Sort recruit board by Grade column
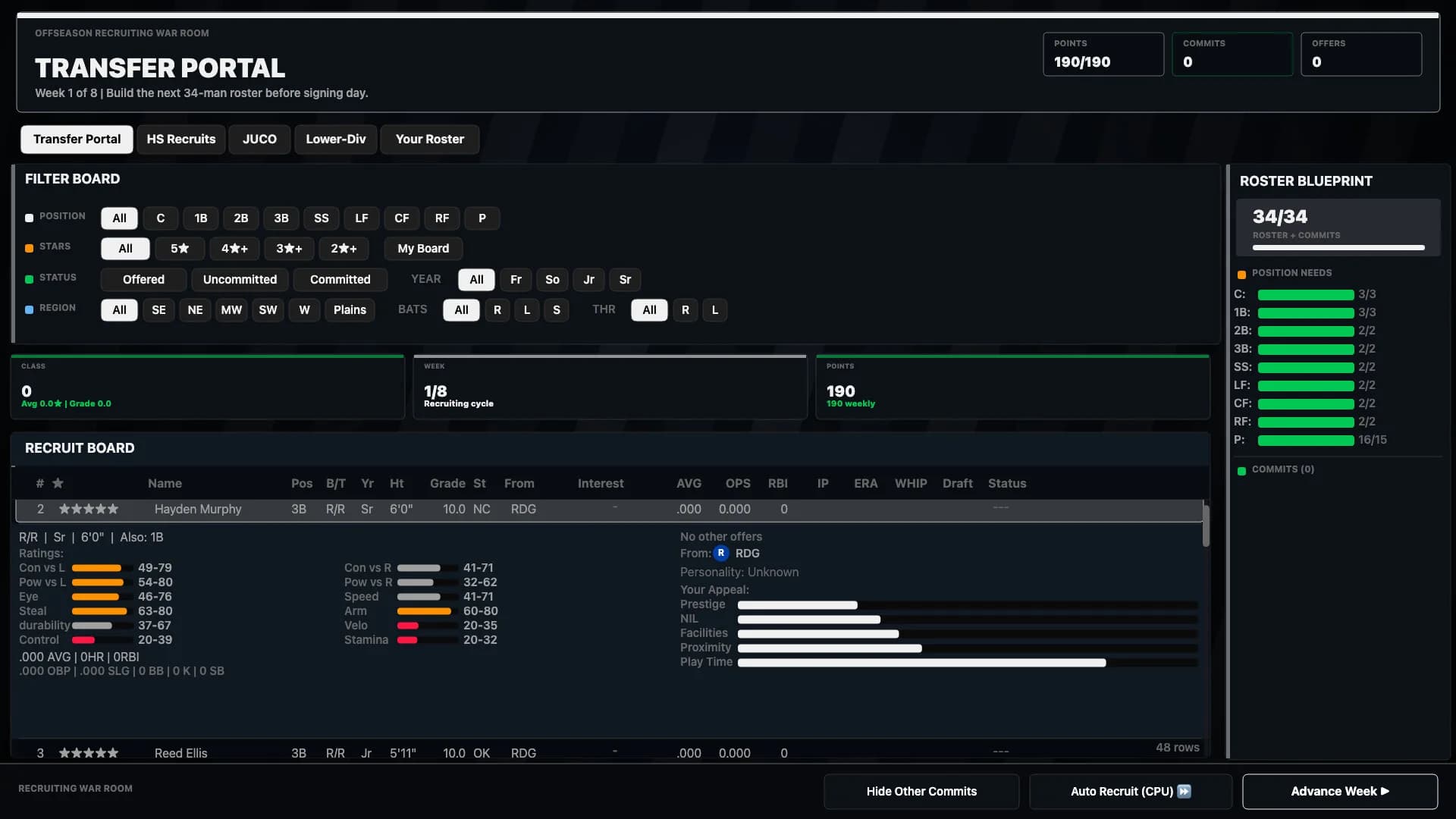Image resolution: width=1456 pixels, height=819 pixels. [447, 484]
